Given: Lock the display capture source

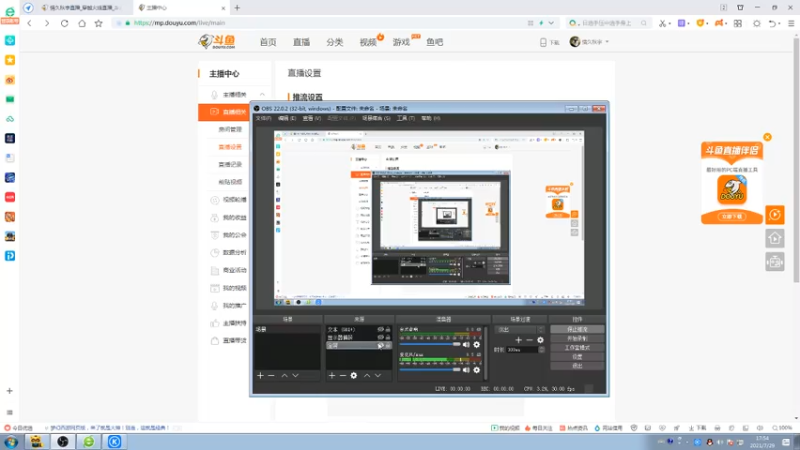Looking at the screenshot, I should (388, 337).
